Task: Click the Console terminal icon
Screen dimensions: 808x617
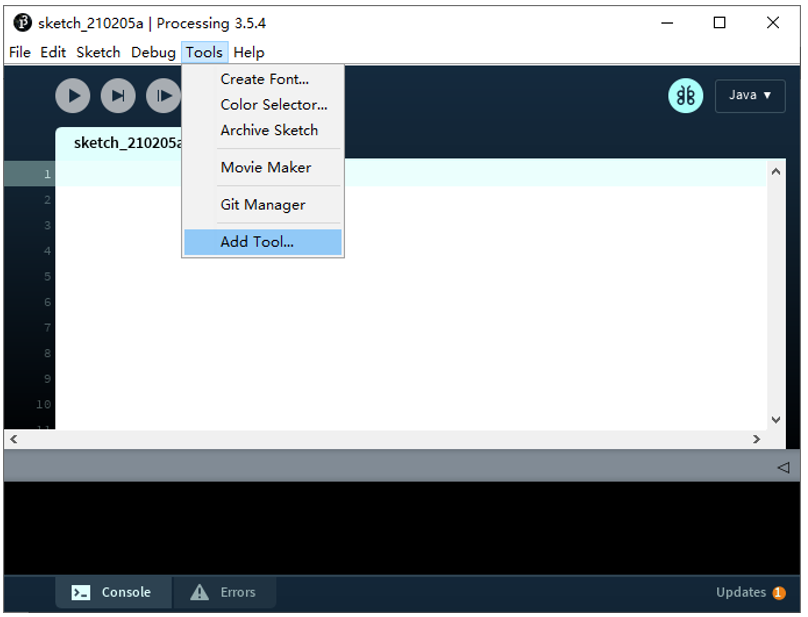Action: coord(80,593)
